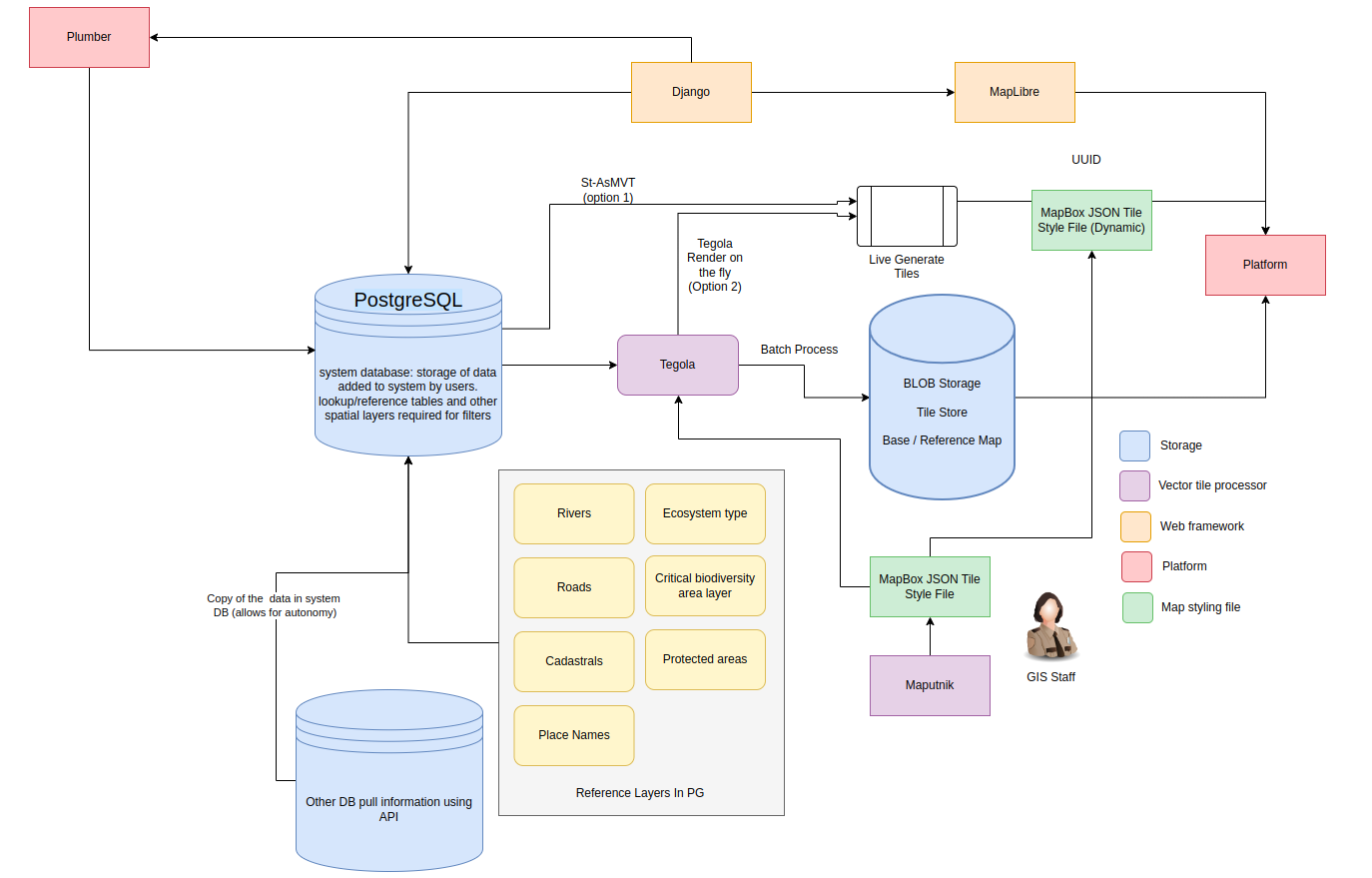Select the Vector tile processor legend text
The height and width of the screenshot is (878, 1372).
(x=1212, y=485)
